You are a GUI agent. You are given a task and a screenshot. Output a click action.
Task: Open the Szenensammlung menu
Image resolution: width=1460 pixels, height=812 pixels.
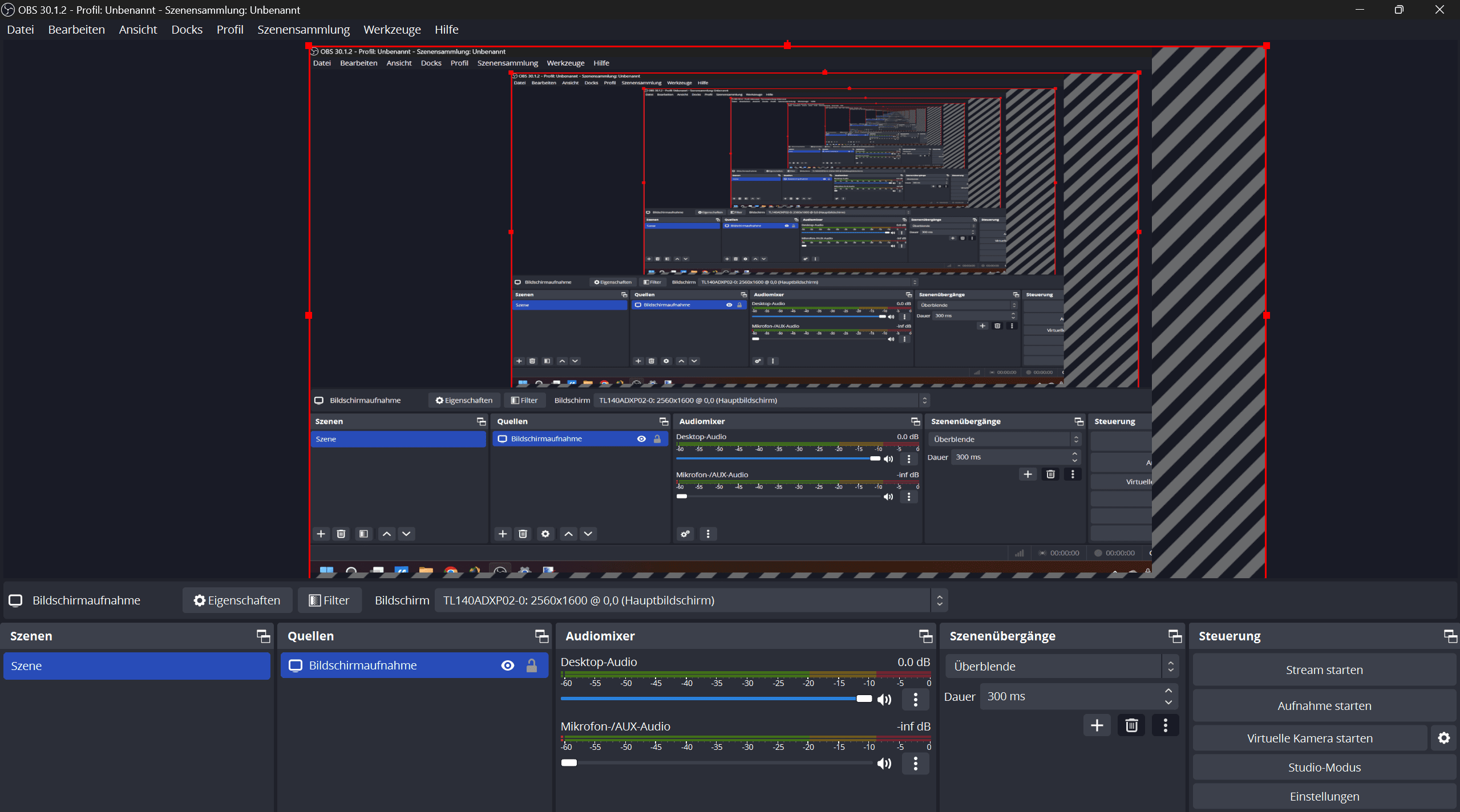coord(304,30)
